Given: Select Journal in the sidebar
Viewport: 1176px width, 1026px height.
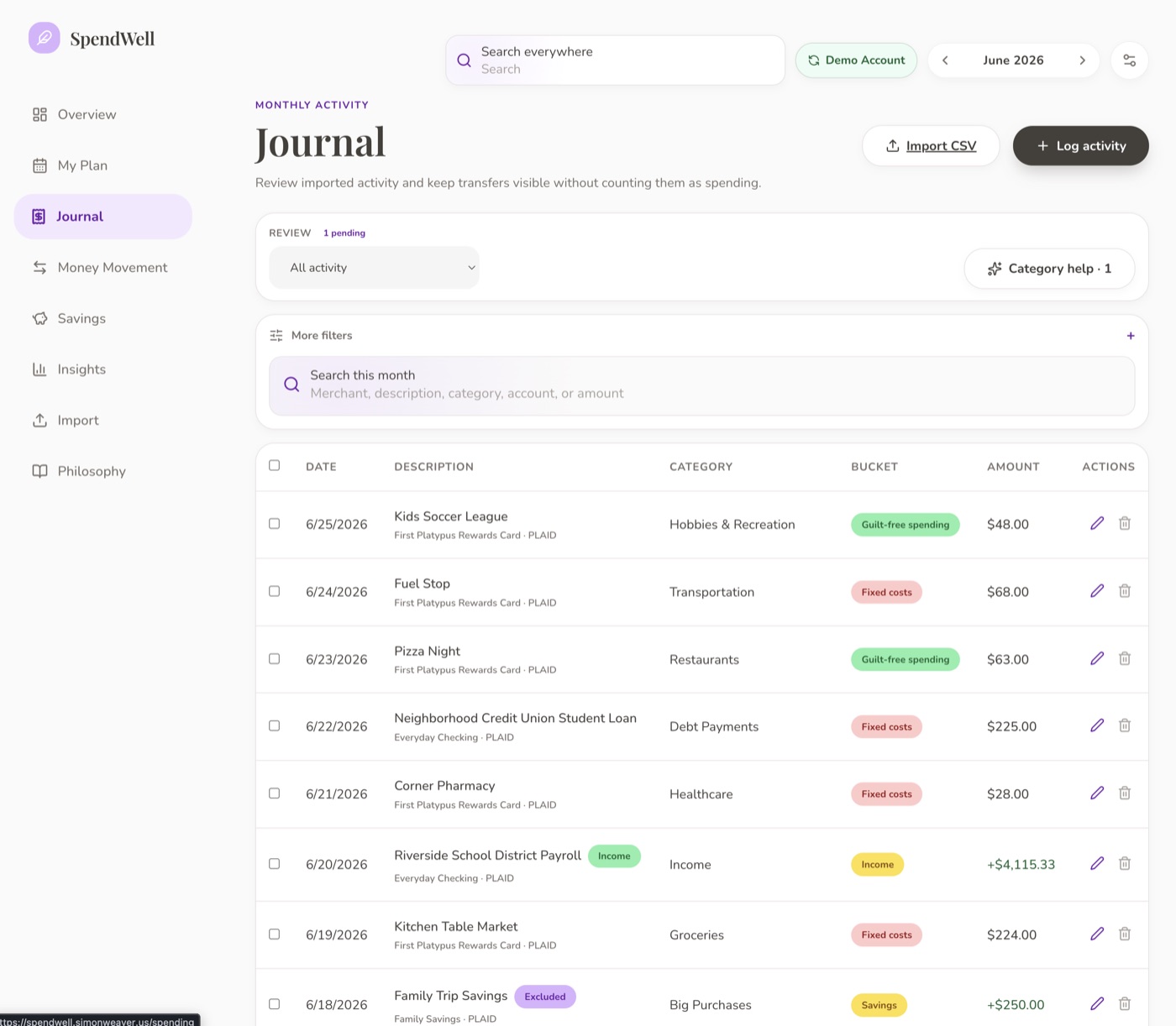Looking at the screenshot, I should pyautogui.click(x=102, y=217).
